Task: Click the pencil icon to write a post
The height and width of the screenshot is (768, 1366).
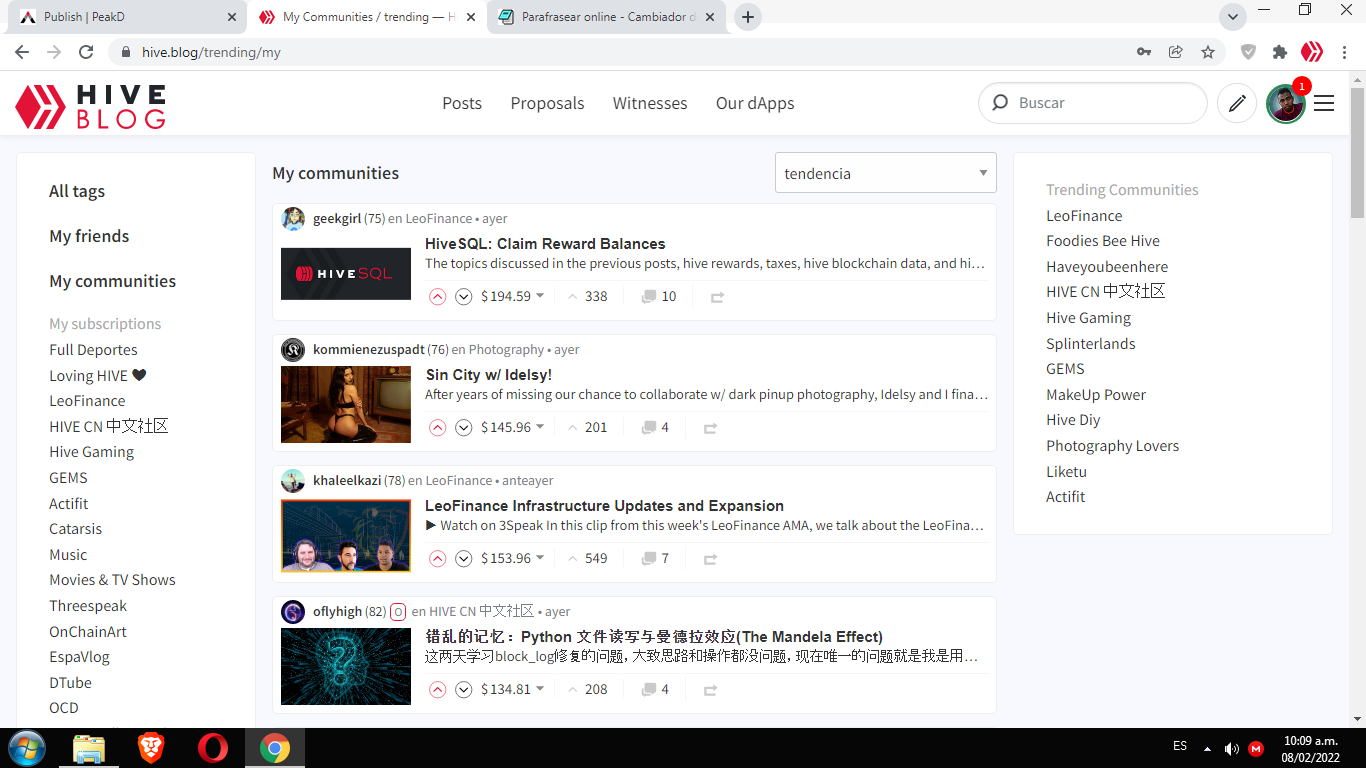Action: click(x=1237, y=103)
